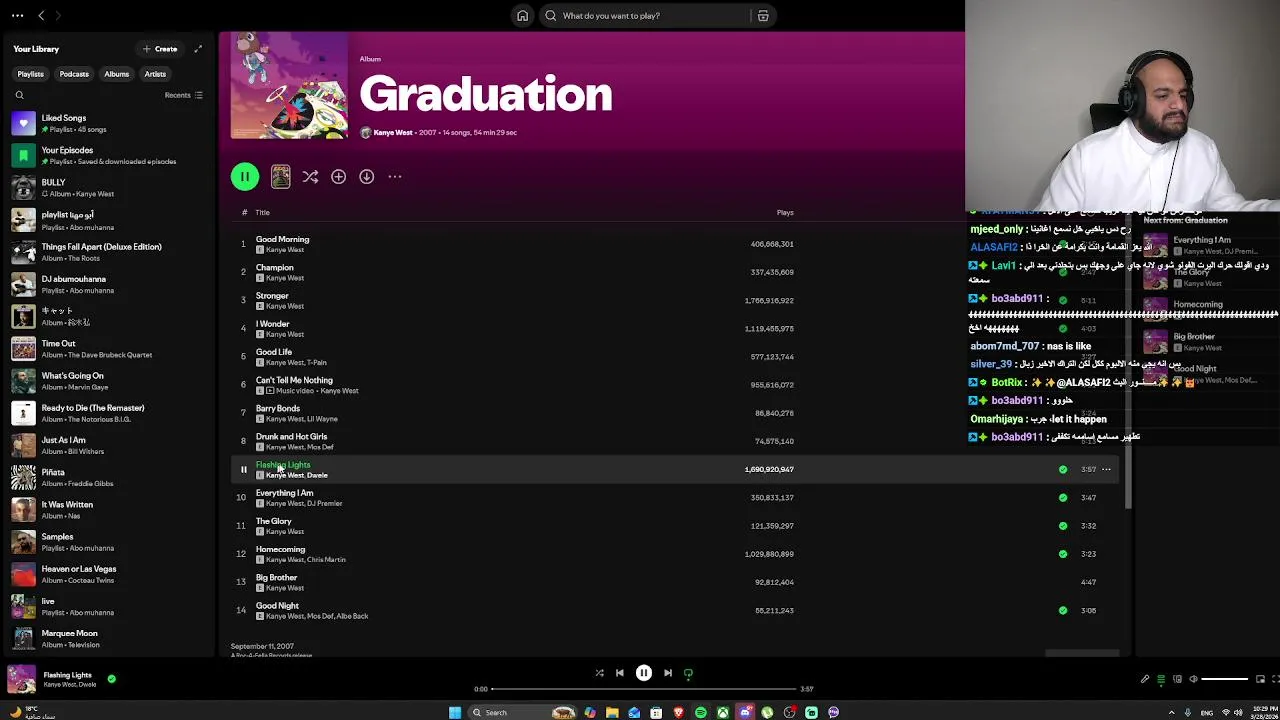Toggle saved check for Flashing Lights row
Image resolution: width=1280 pixels, height=720 pixels.
[1063, 469]
